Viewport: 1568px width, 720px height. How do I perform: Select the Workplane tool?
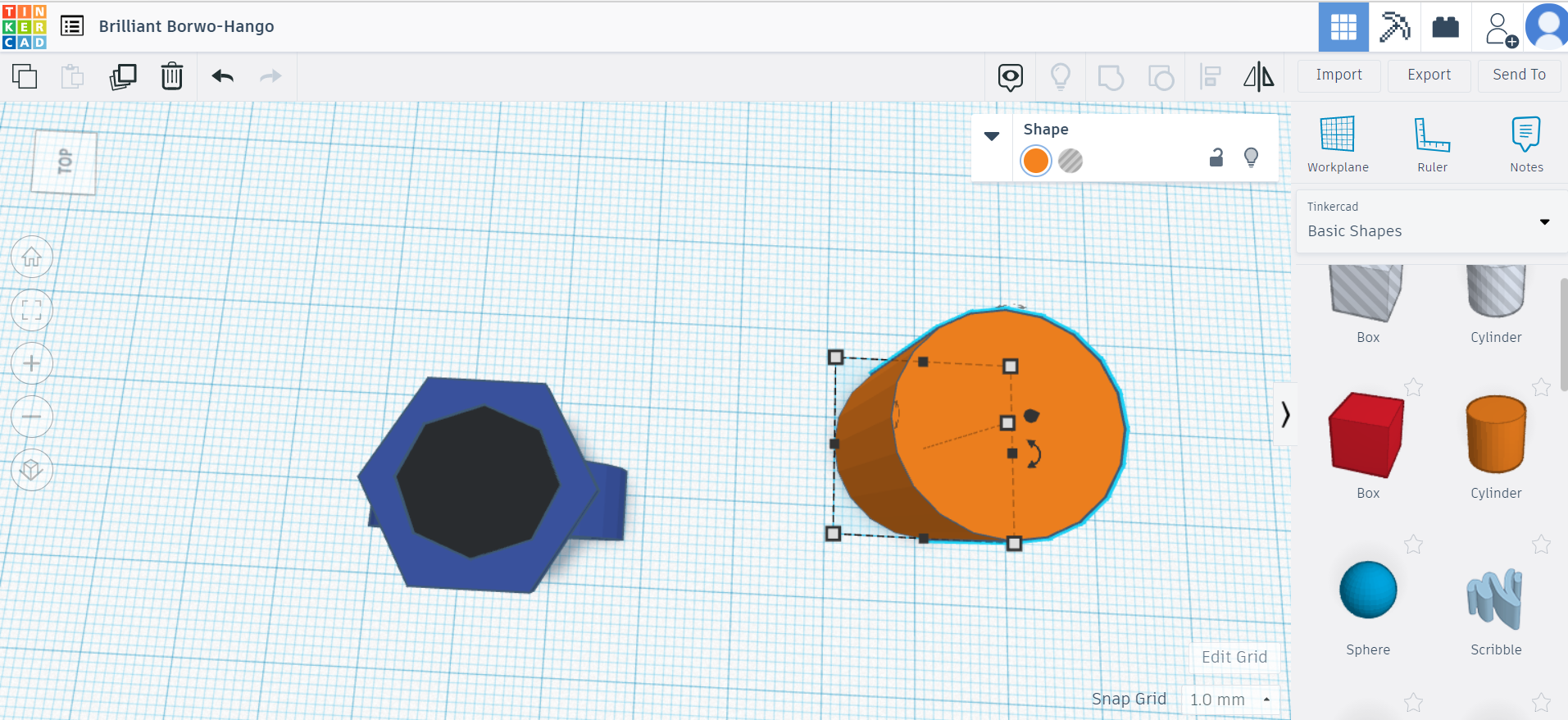point(1338,144)
